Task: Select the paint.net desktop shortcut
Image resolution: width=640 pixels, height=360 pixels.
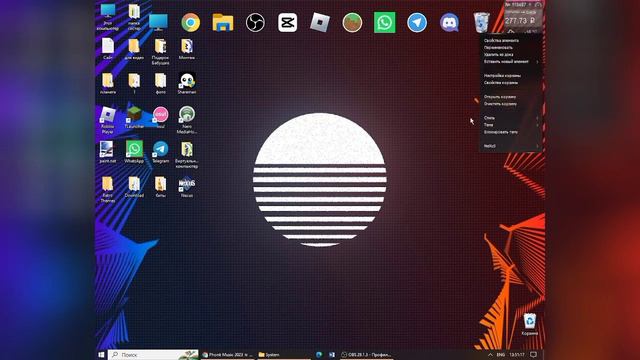Action: (x=108, y=152)
